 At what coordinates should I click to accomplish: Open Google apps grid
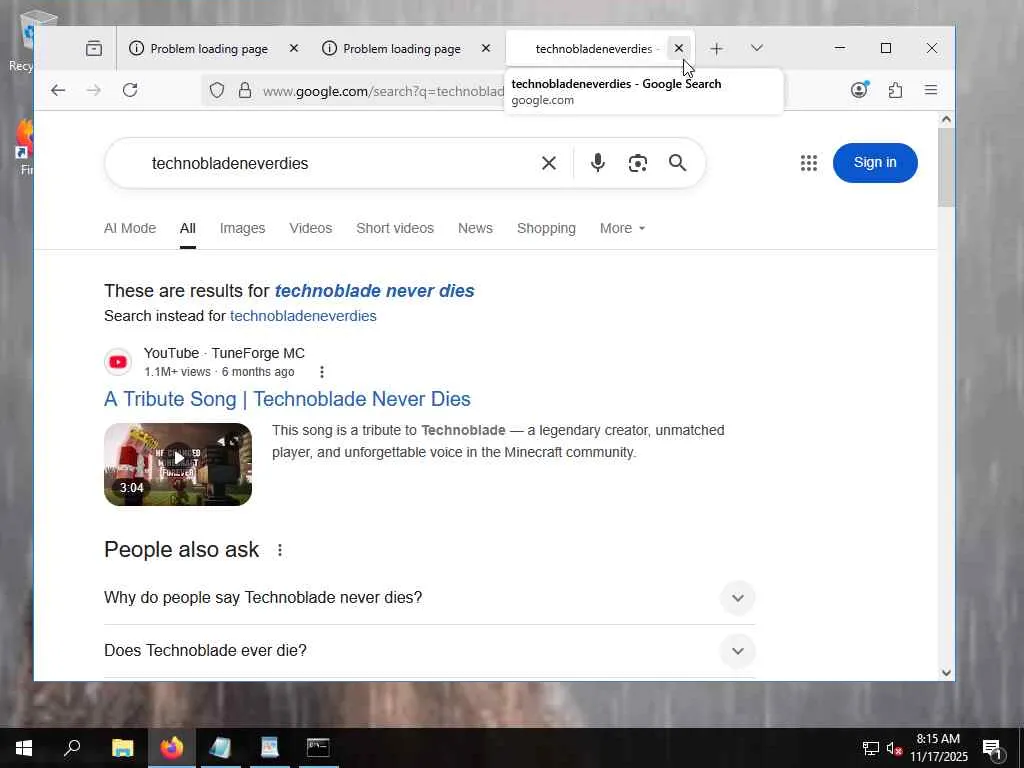pos(809,163)
